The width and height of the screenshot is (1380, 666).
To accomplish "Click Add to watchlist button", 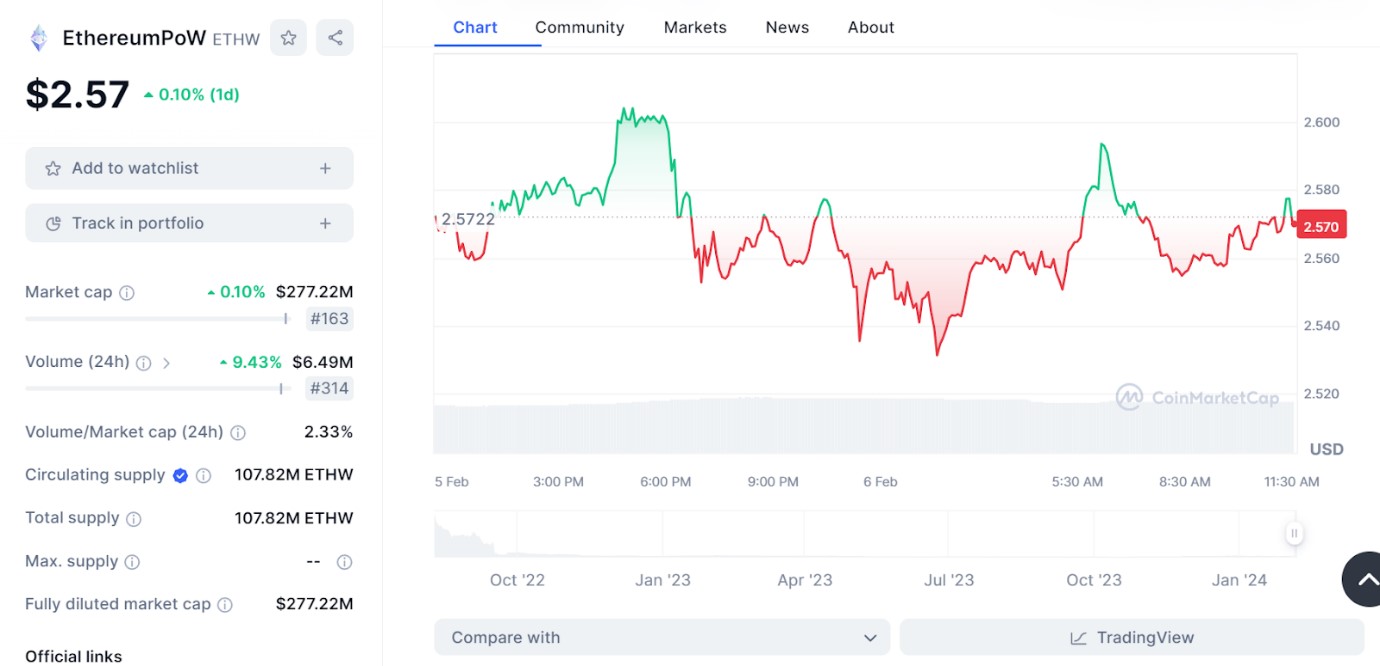I will click(189, 168).
